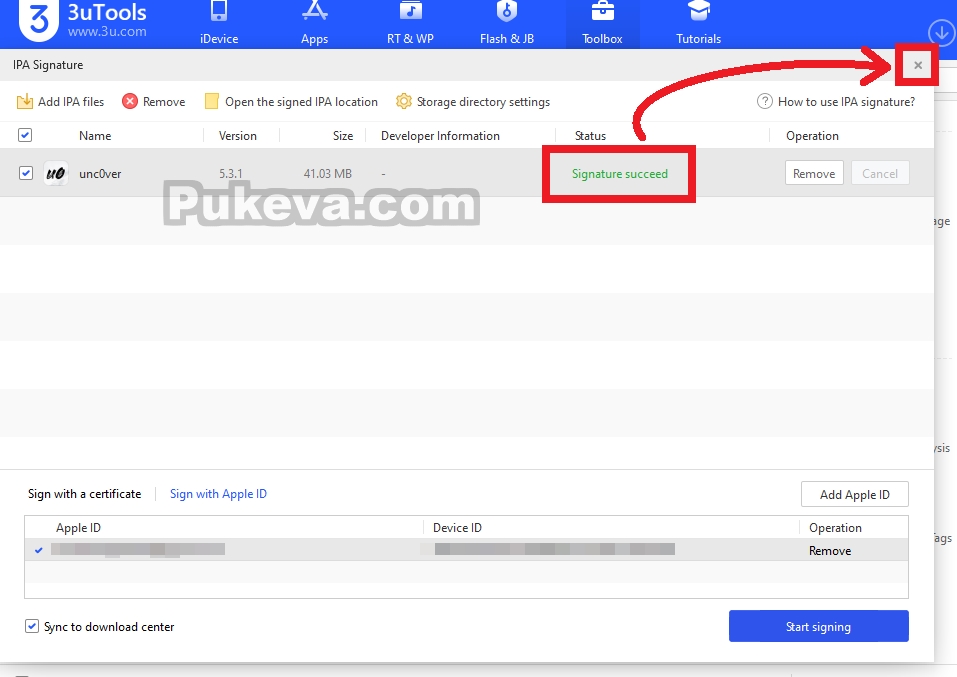This screenshot has width=957, height=677.
Task: Open the Apps tab
Action: pyautogui.click(x=314, y=24)
